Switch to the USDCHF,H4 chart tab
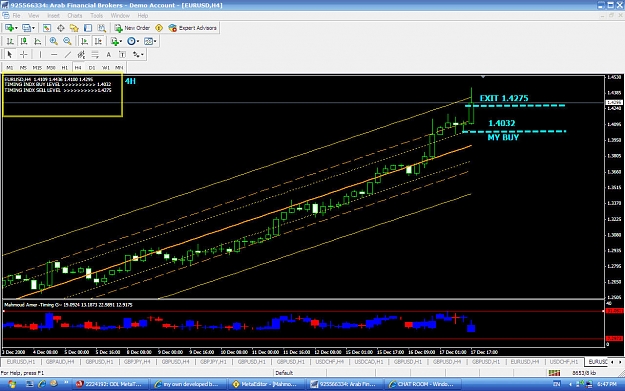 329,362
